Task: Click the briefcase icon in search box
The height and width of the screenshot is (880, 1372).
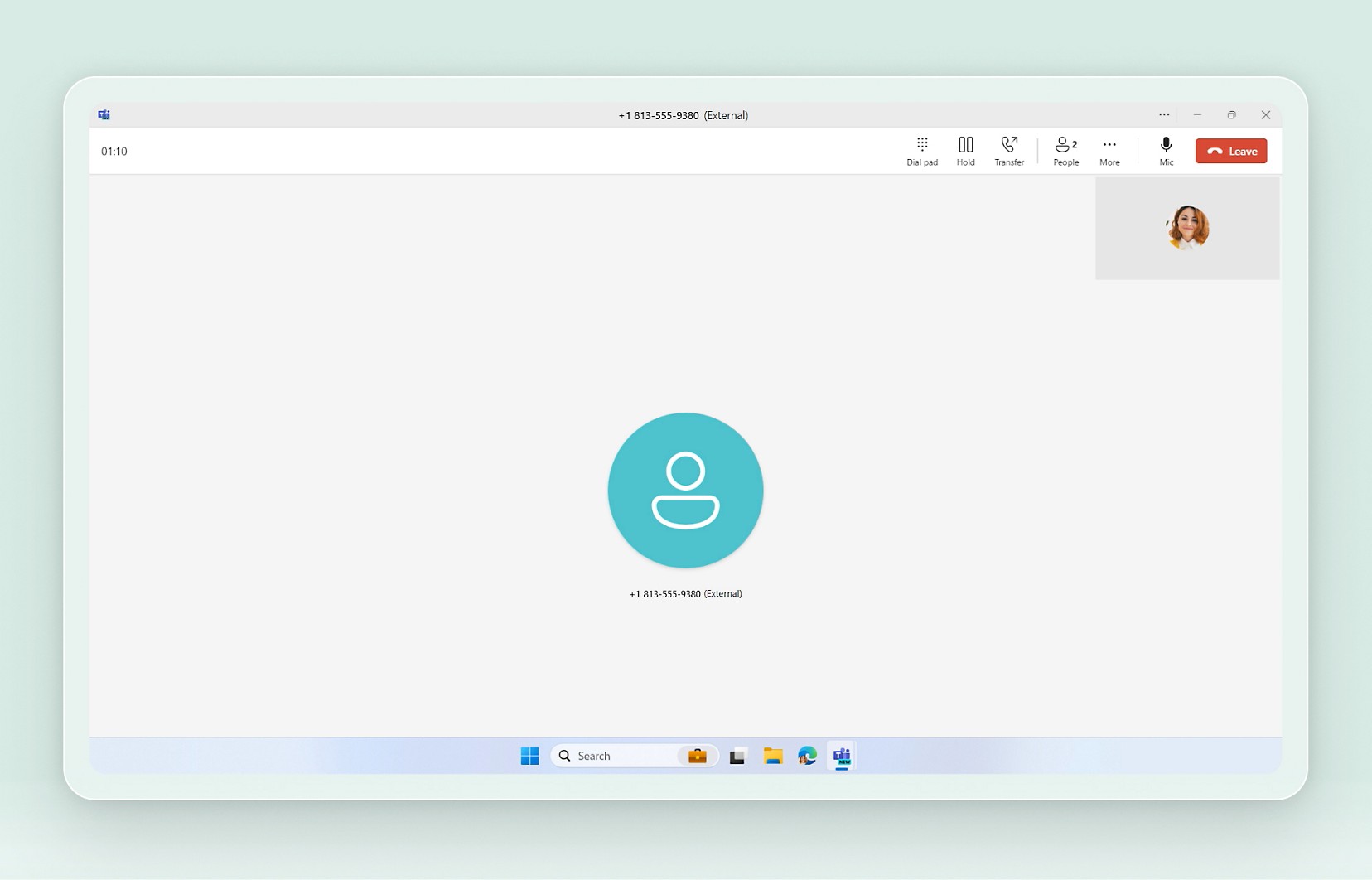Action: pos(697,756)
